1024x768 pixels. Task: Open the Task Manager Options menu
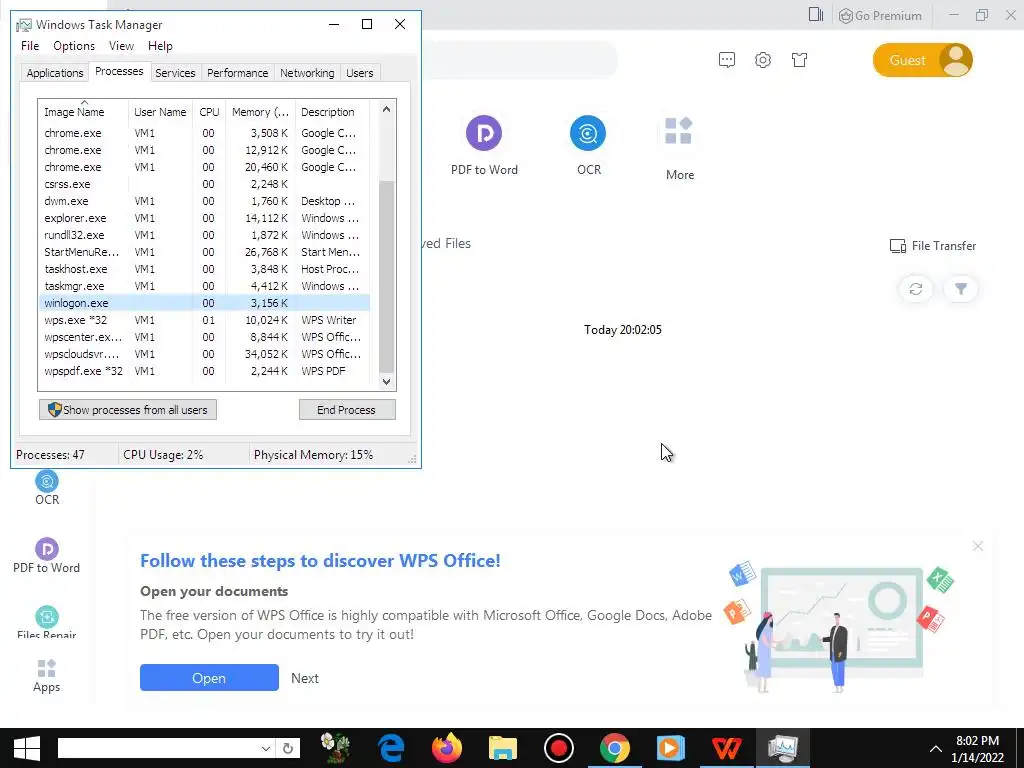click(x=74, y=46)
